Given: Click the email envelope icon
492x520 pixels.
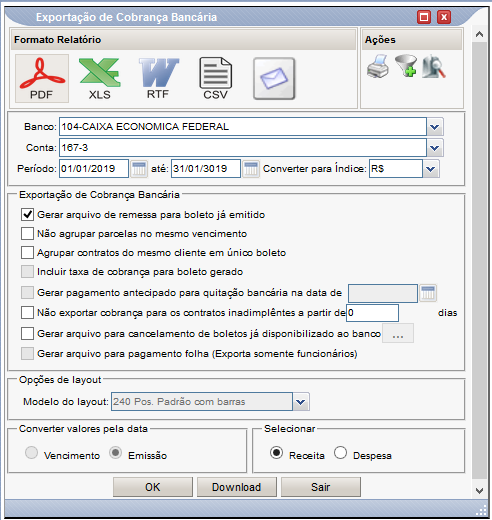Looking at the screenshot, I should [x=274, y=79].
